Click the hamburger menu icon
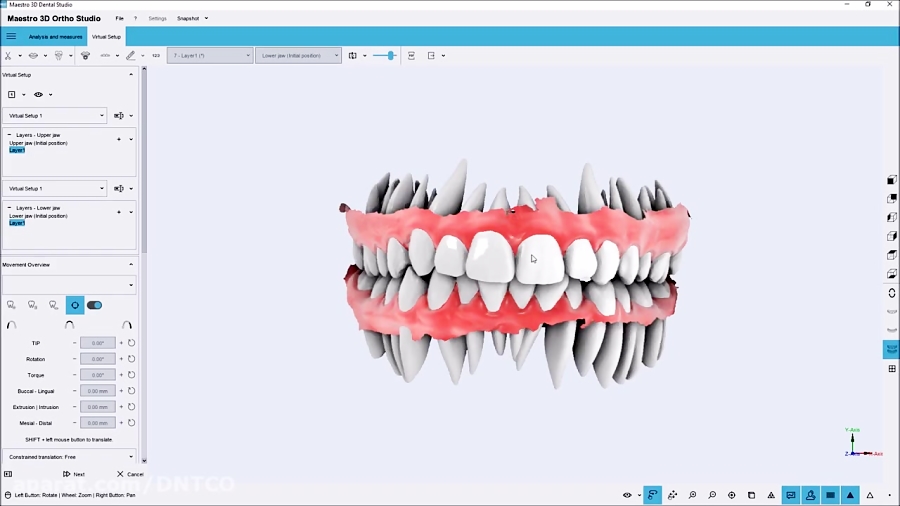900x506 pixels. click(x=11, y=36)
